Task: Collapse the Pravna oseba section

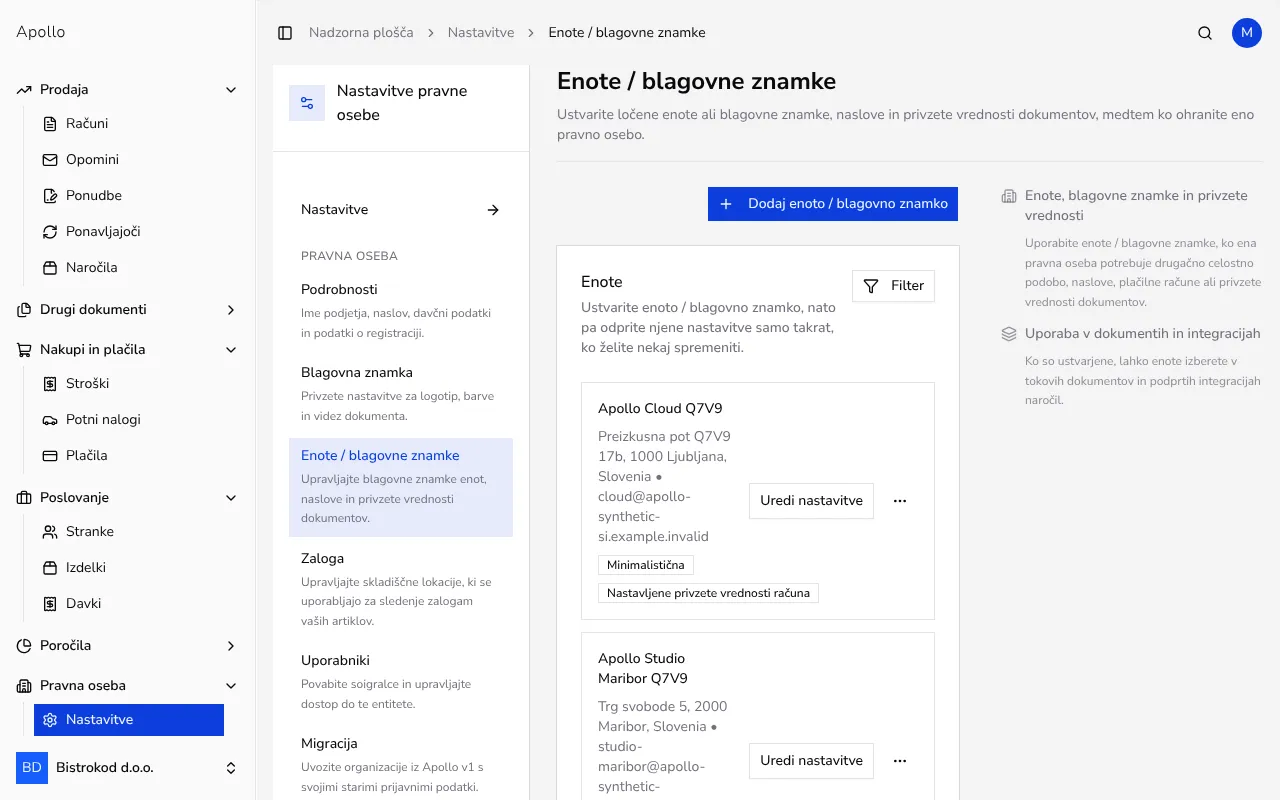Action: [x=128, y=686]
